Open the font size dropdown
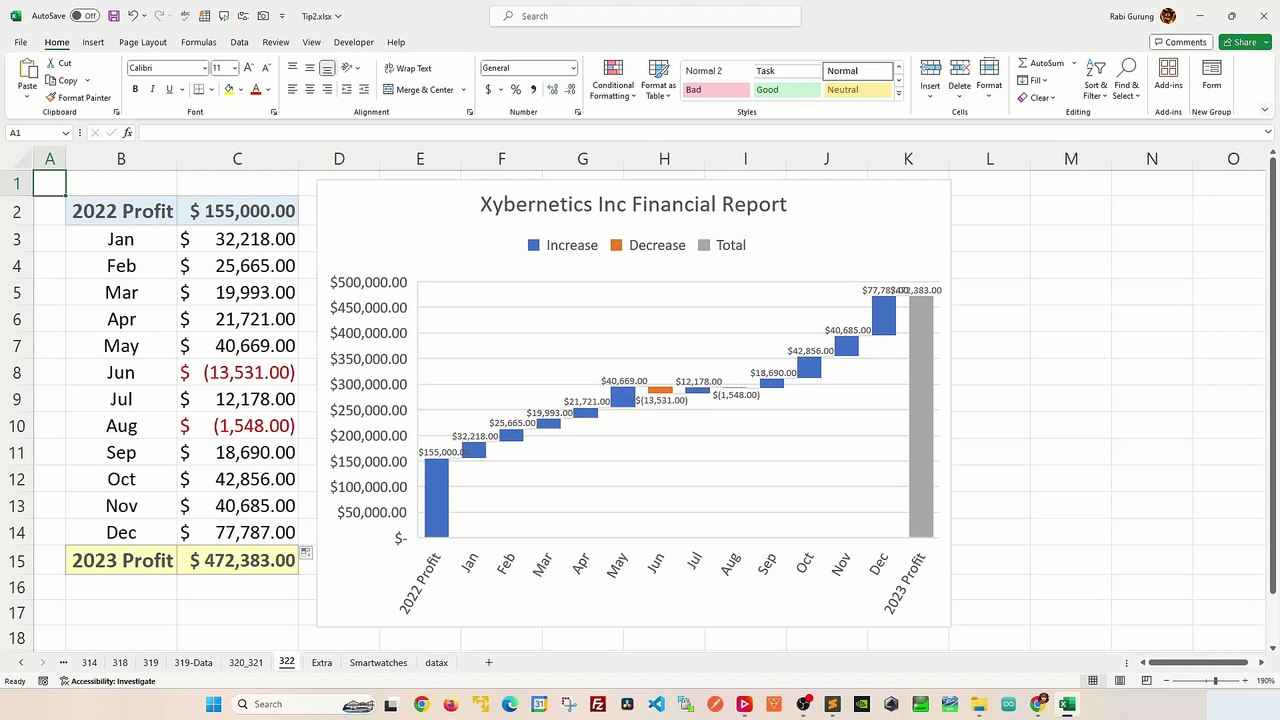 [235, 68]
